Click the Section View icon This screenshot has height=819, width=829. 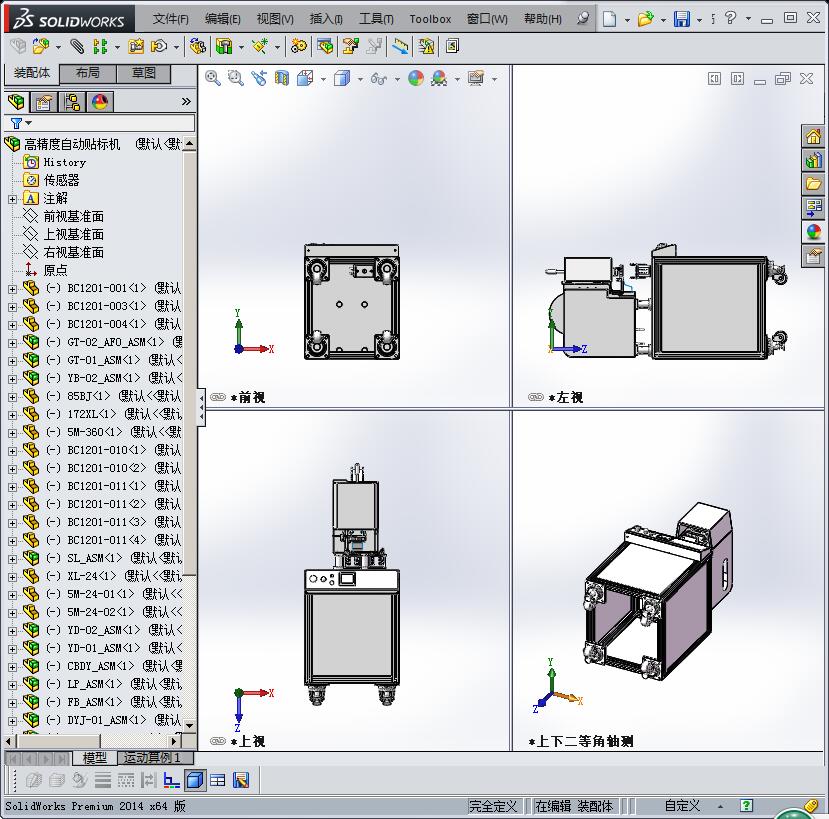(x=282, y=78)
